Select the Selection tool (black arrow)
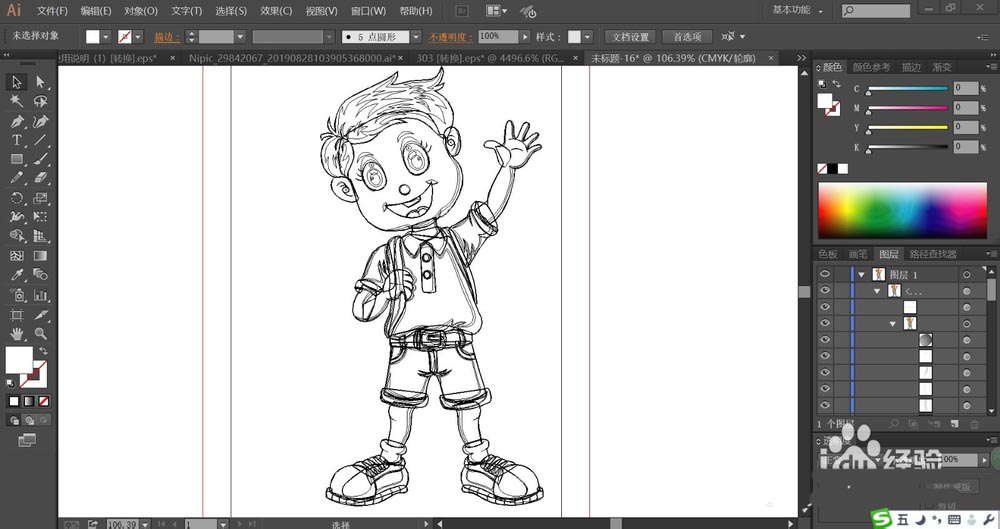1000x529 pixels. [x=17, y=82]
